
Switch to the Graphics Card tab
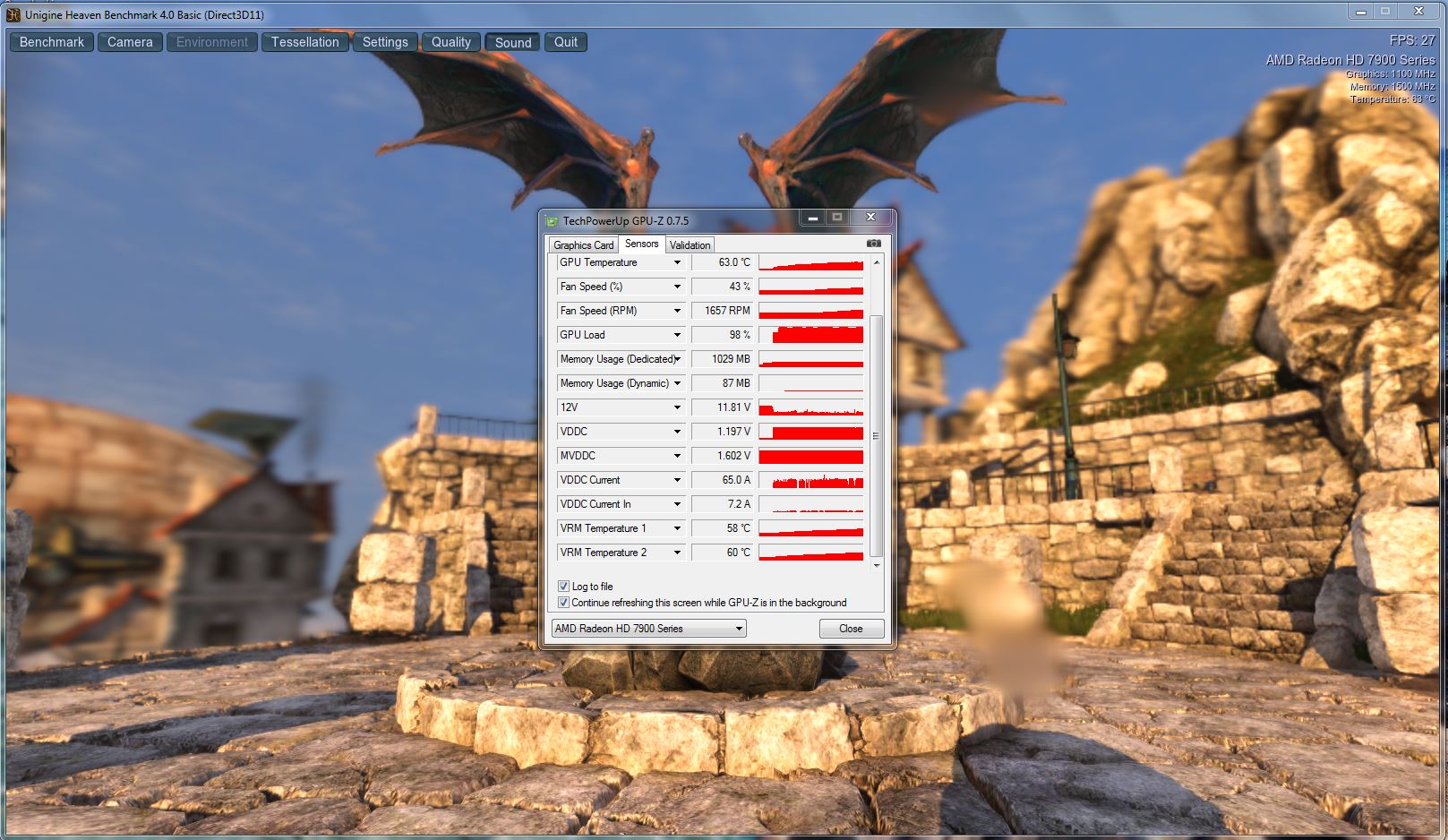point(583,245)
